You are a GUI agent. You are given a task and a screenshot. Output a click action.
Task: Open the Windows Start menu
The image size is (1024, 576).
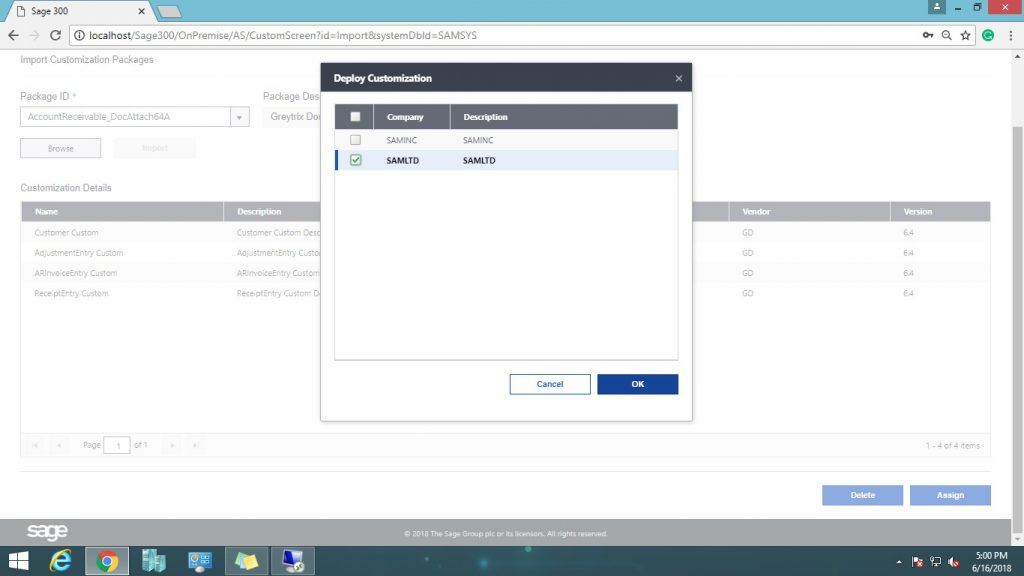[x=18, y=561]
